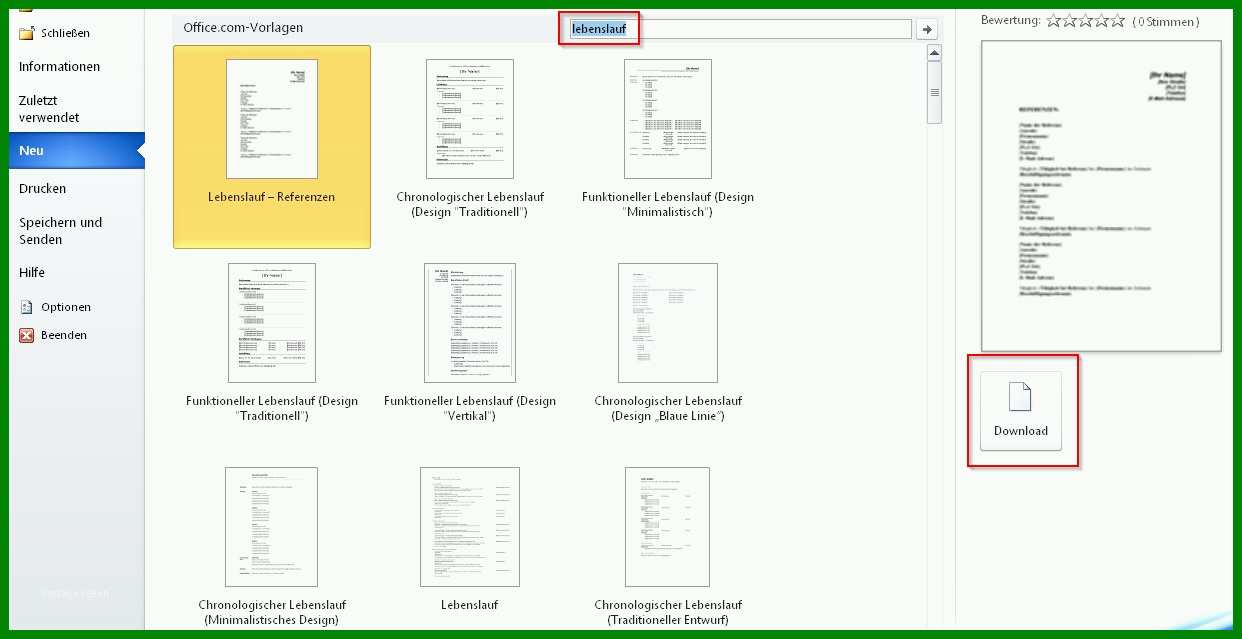
Task: Click the document icon on Download button
Action: pyautogui.click(x=1020, y=397)
